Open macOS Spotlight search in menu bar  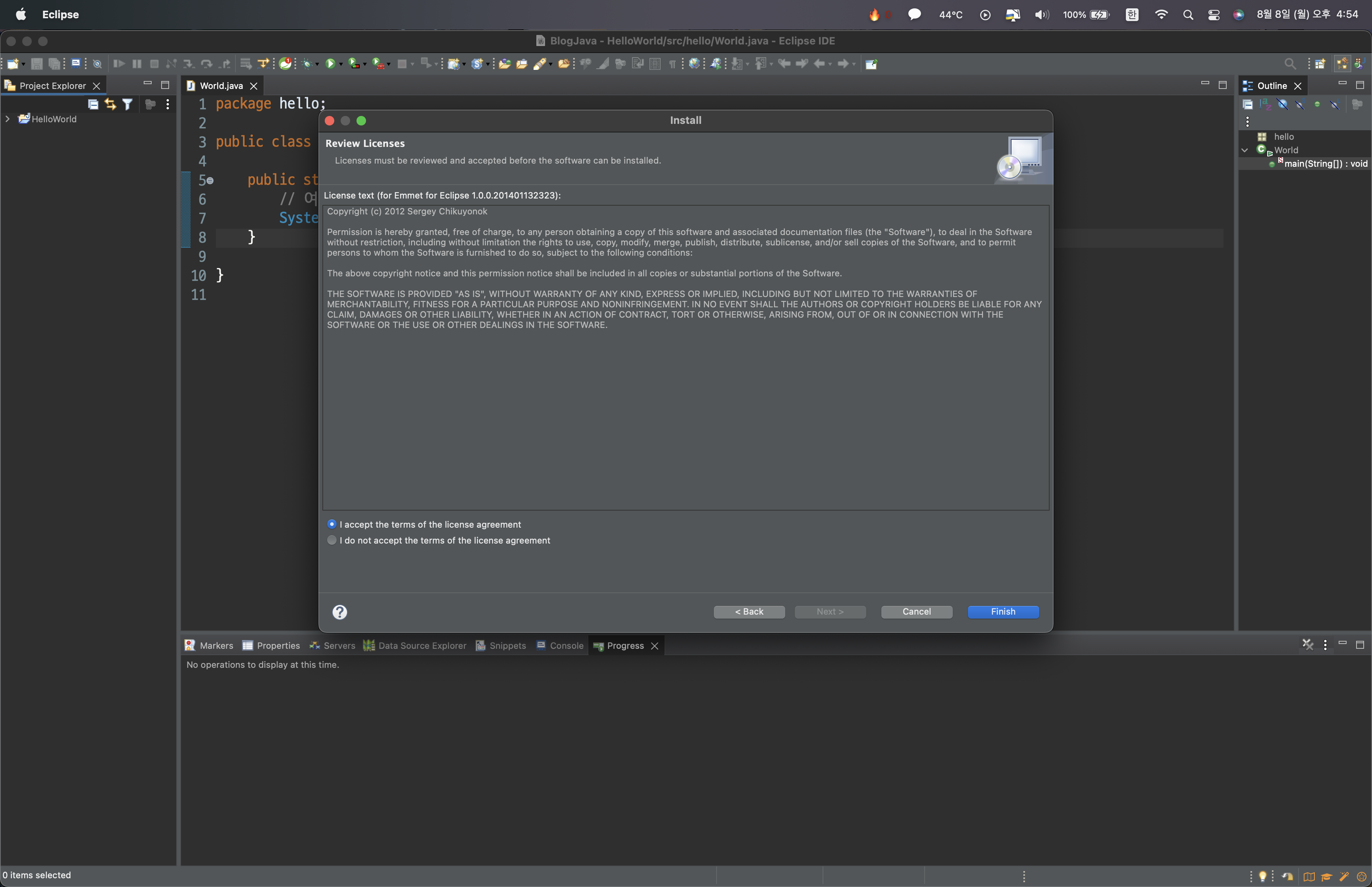pos(1188,15)
